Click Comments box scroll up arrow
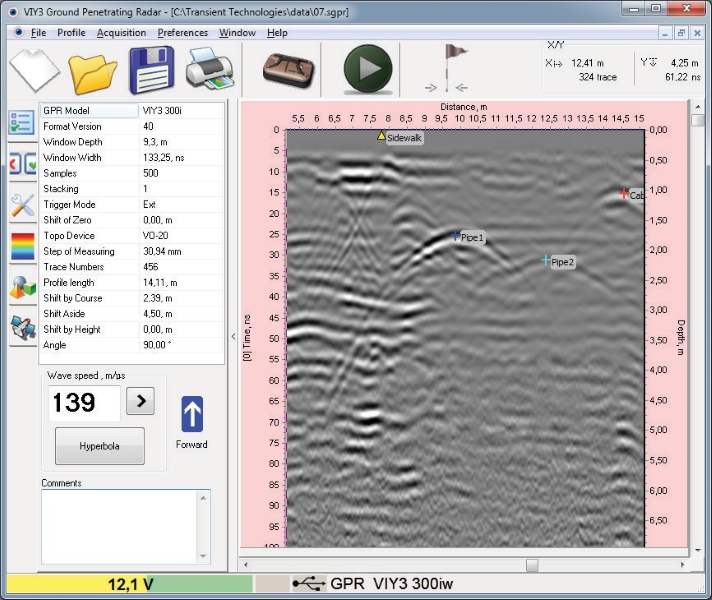Viewport: 712px width, 600px height. [203, 498]
